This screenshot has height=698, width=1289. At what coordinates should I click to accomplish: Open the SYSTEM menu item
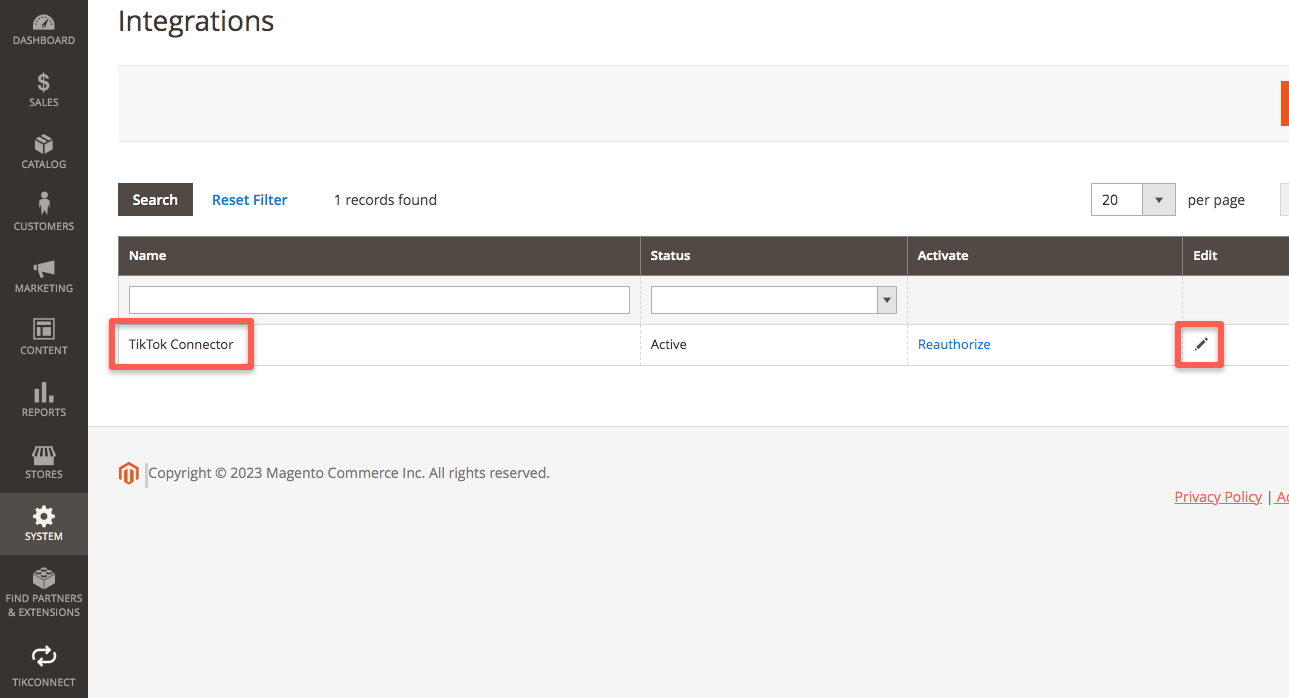click(44, 524)
